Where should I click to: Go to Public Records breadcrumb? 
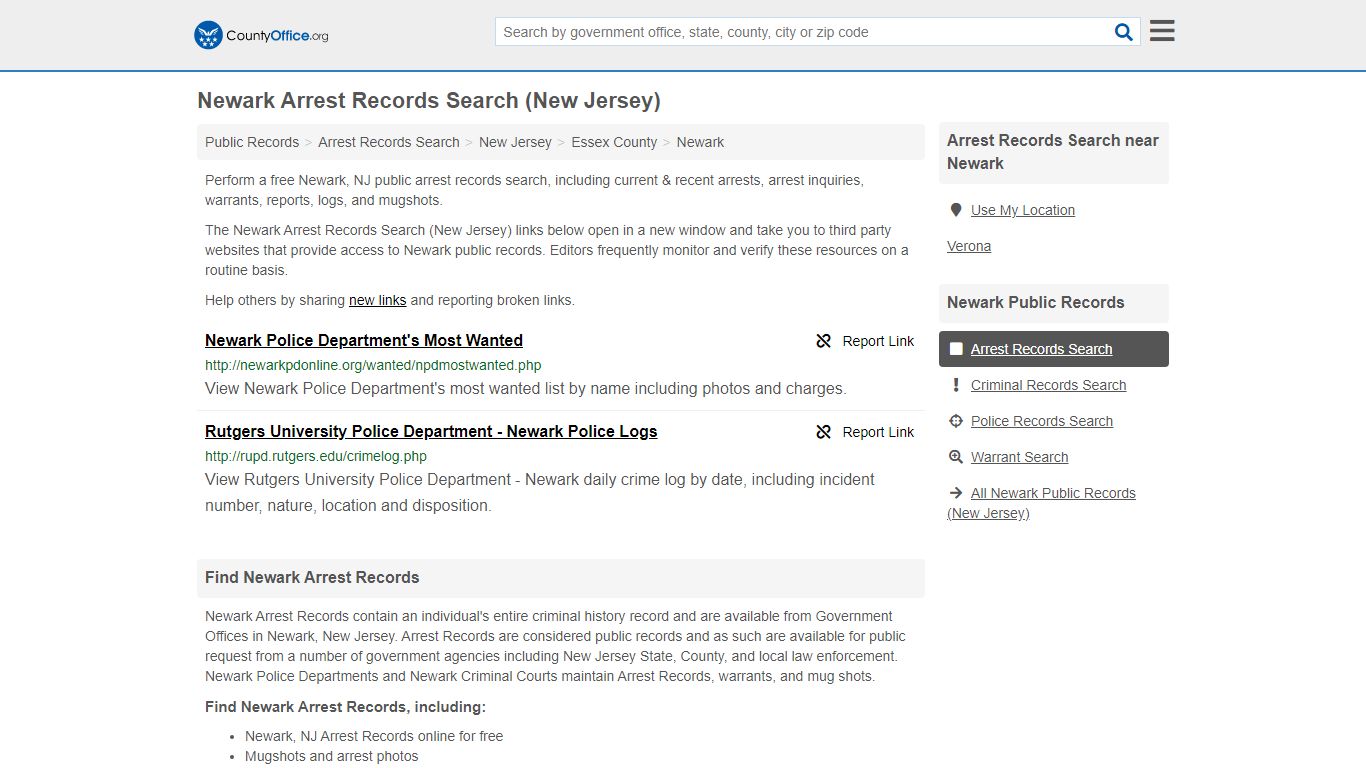pyautogui.click(x=252, y=142)
